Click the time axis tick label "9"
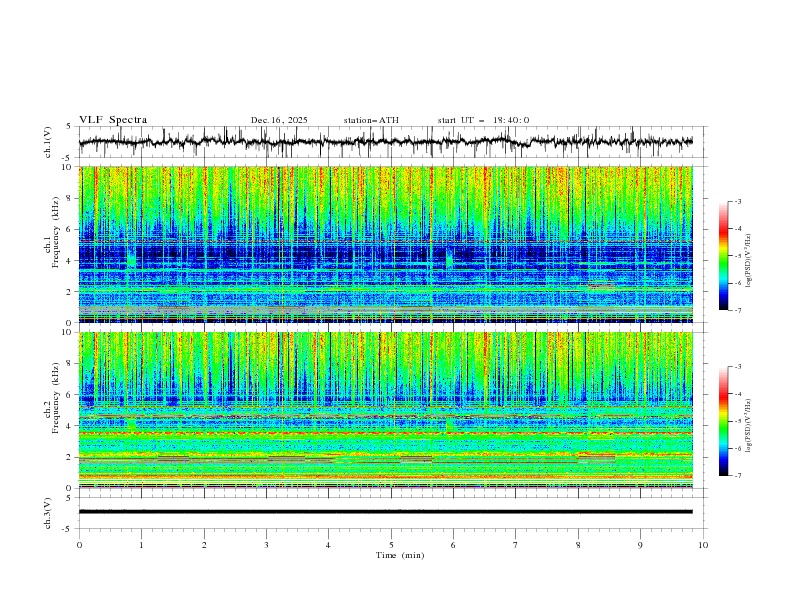792x612 pixels. pyautogui.click(x=640, y=545)
